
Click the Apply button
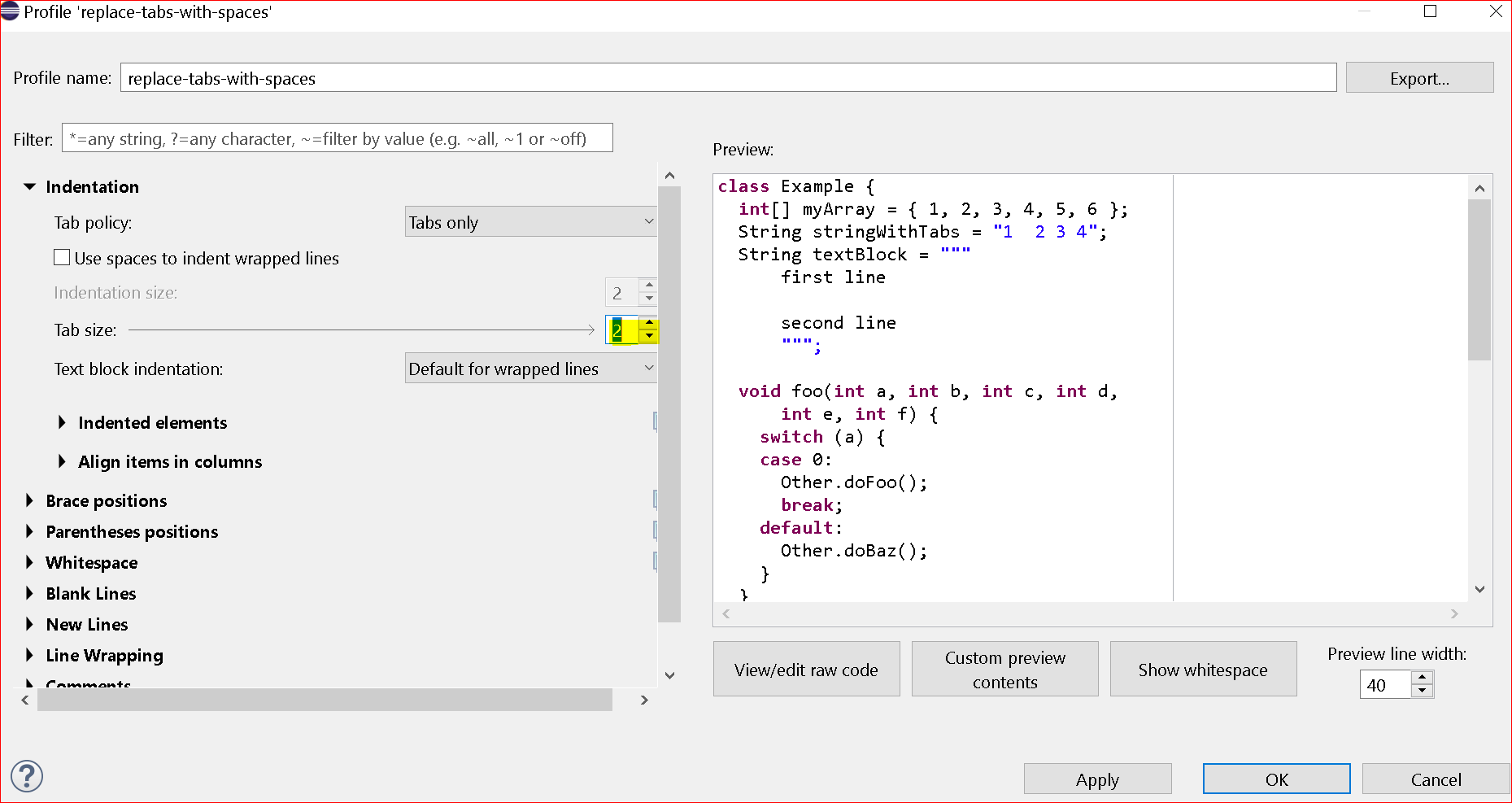(1097, 779)
